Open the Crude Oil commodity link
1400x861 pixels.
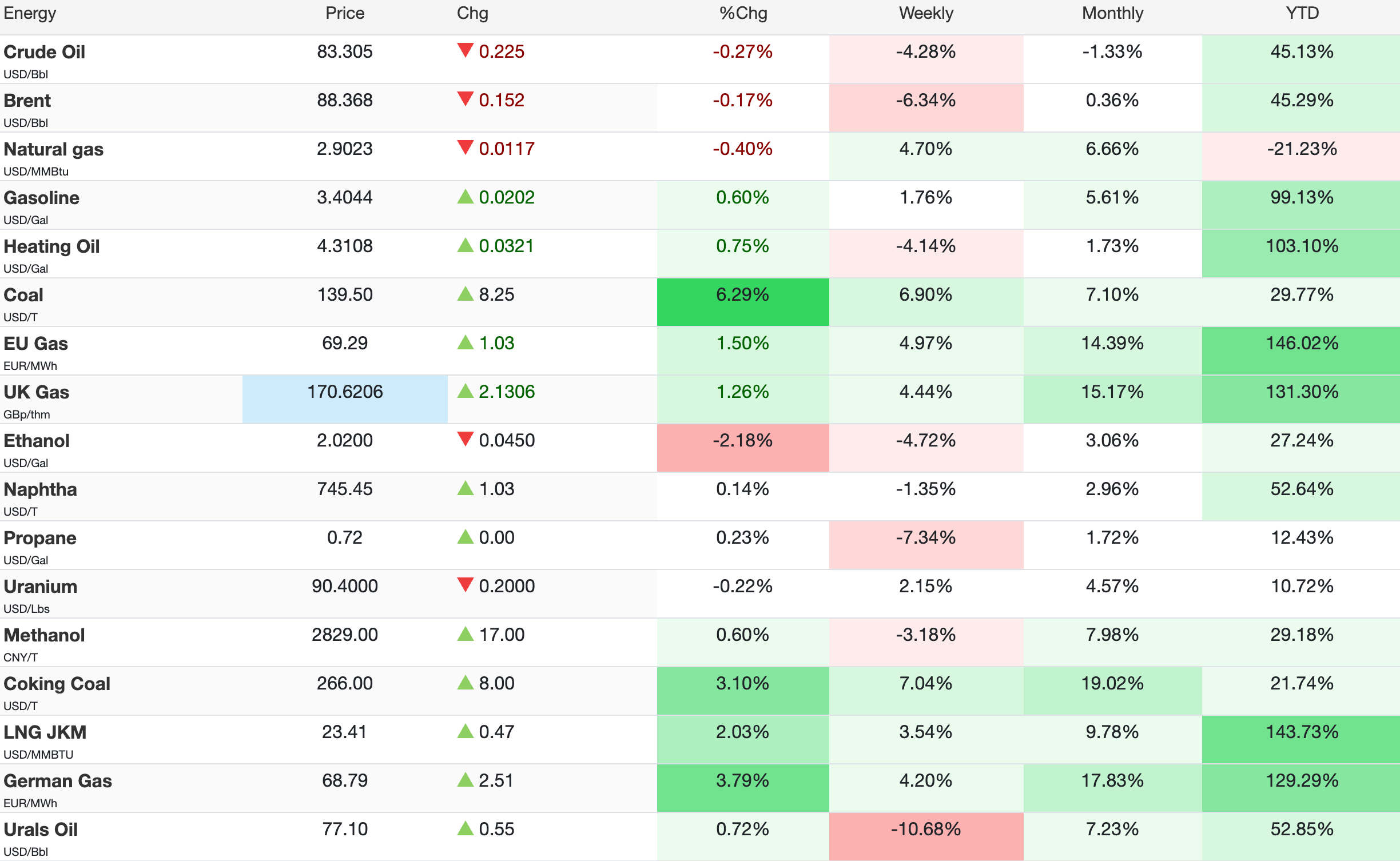click(44, 52)
